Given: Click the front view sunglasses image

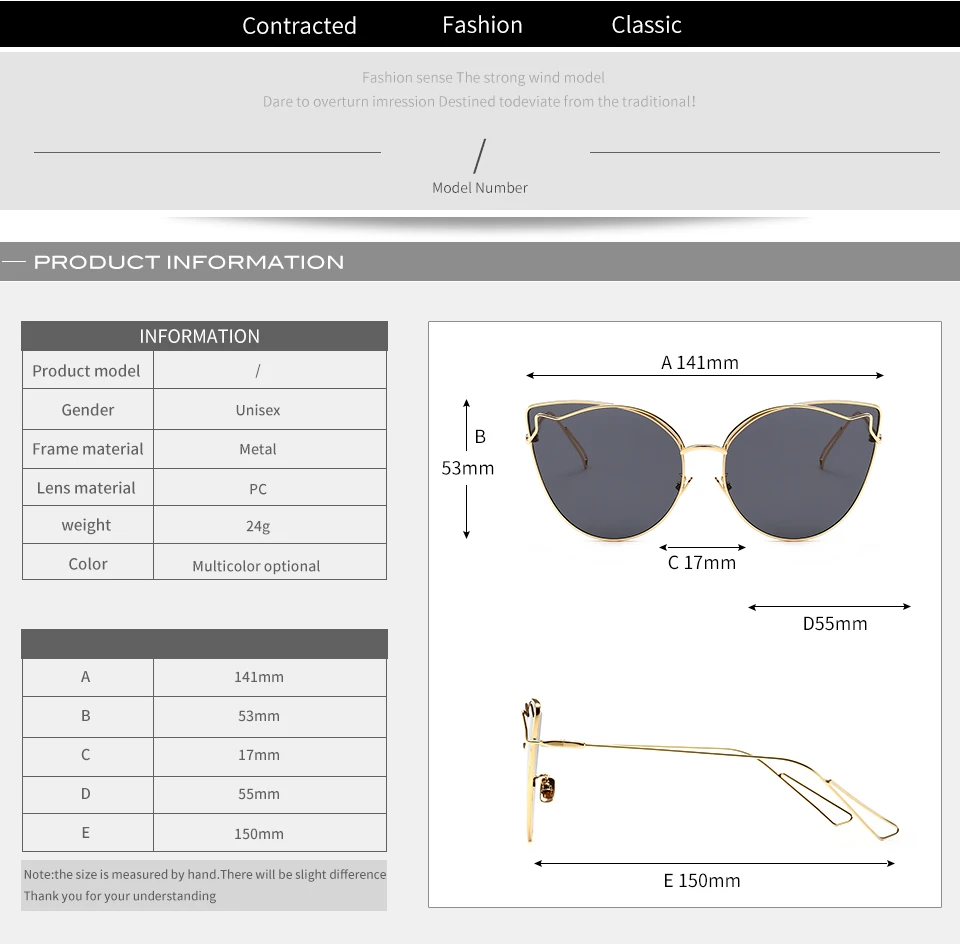Looking at the screenshot, I should point(703,470).
